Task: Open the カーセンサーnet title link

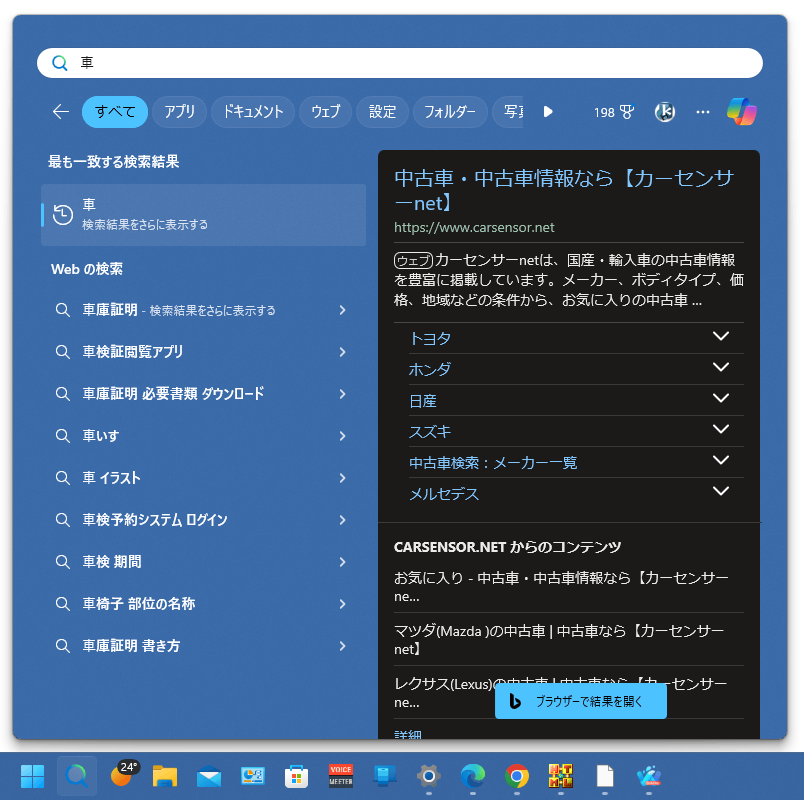Action: tap(564, 190)
